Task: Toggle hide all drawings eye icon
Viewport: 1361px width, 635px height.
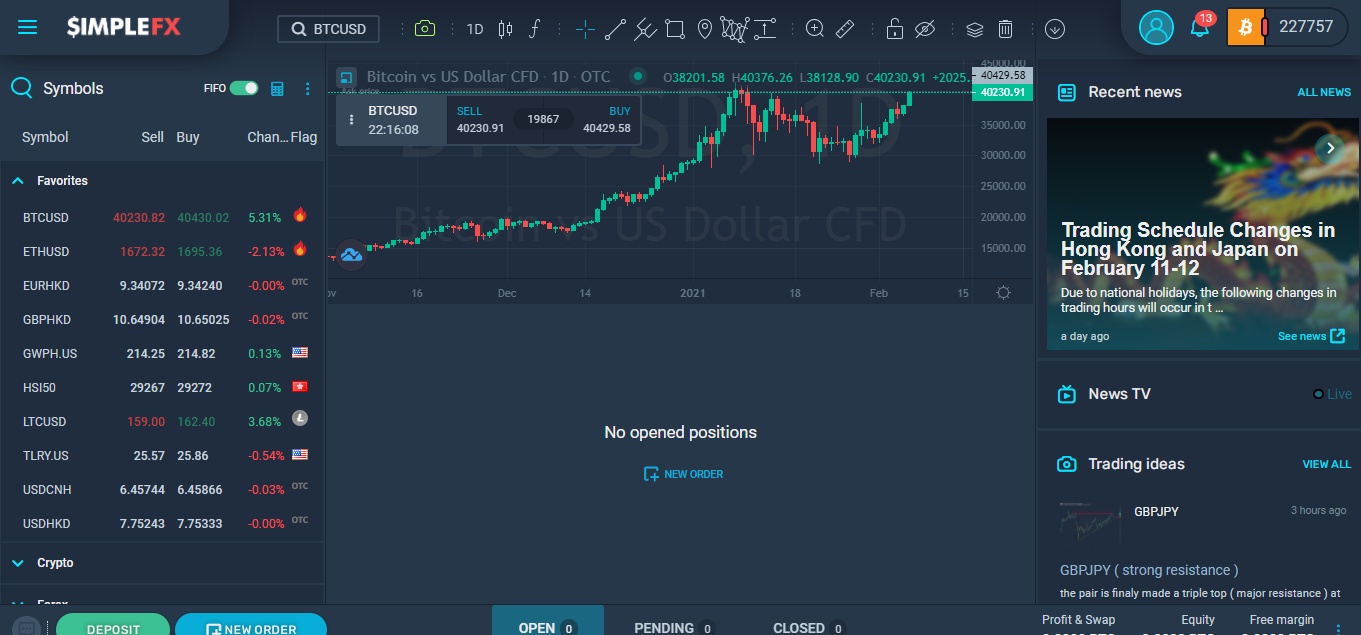Action: pyautogui.click(x=924, y=29)
